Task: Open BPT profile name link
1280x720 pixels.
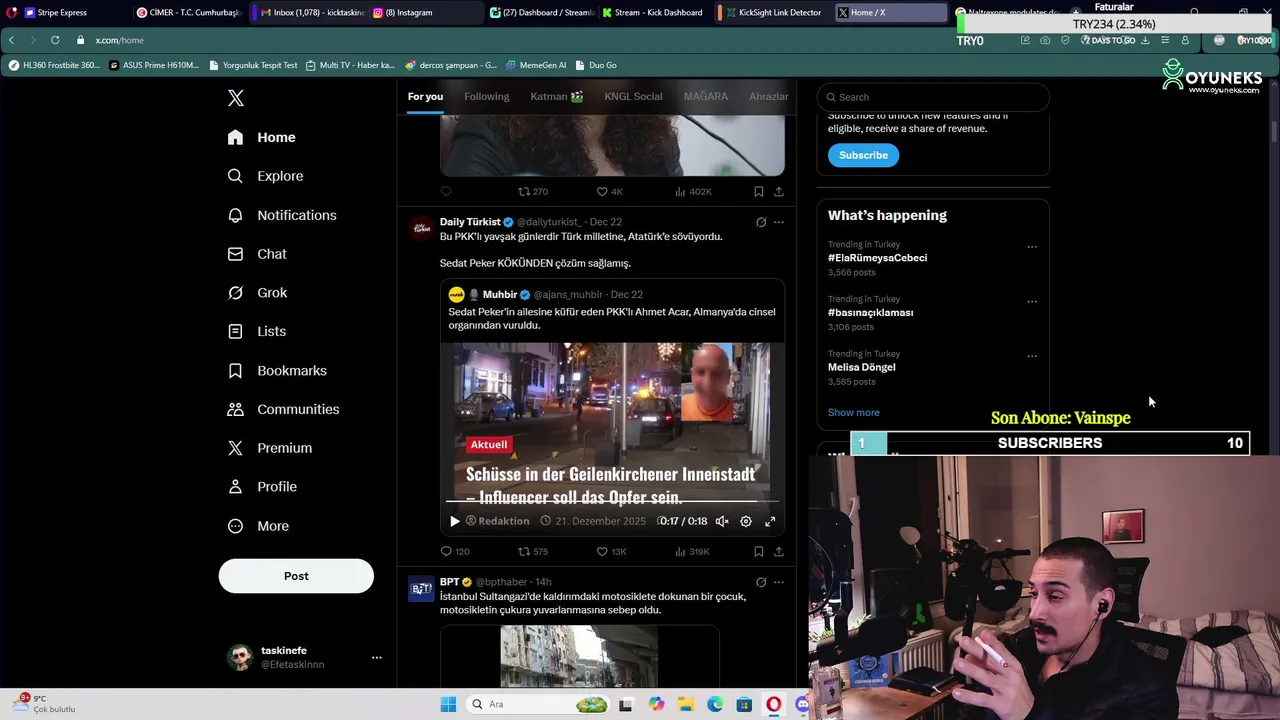Action: point(450,582)
